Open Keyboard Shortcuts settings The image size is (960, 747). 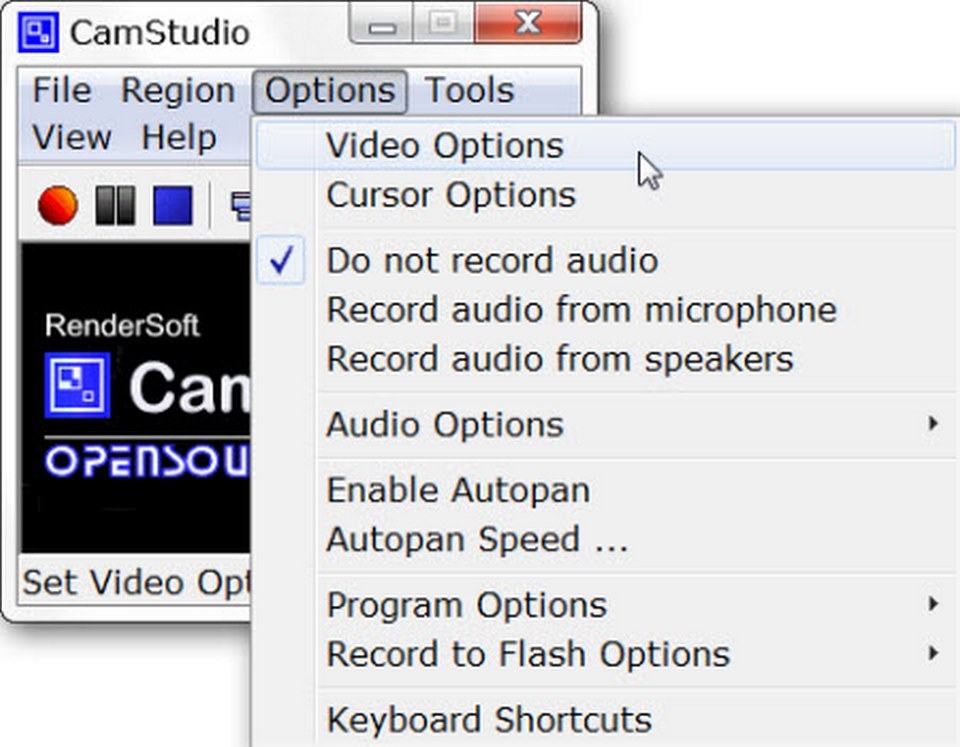[488, 720]
